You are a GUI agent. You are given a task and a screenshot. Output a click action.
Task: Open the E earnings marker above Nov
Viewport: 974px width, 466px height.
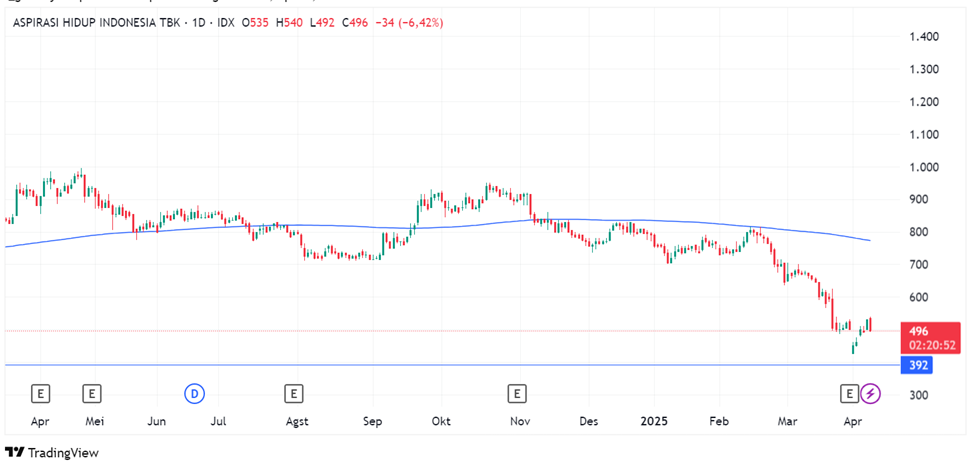[x=516, y=393]
